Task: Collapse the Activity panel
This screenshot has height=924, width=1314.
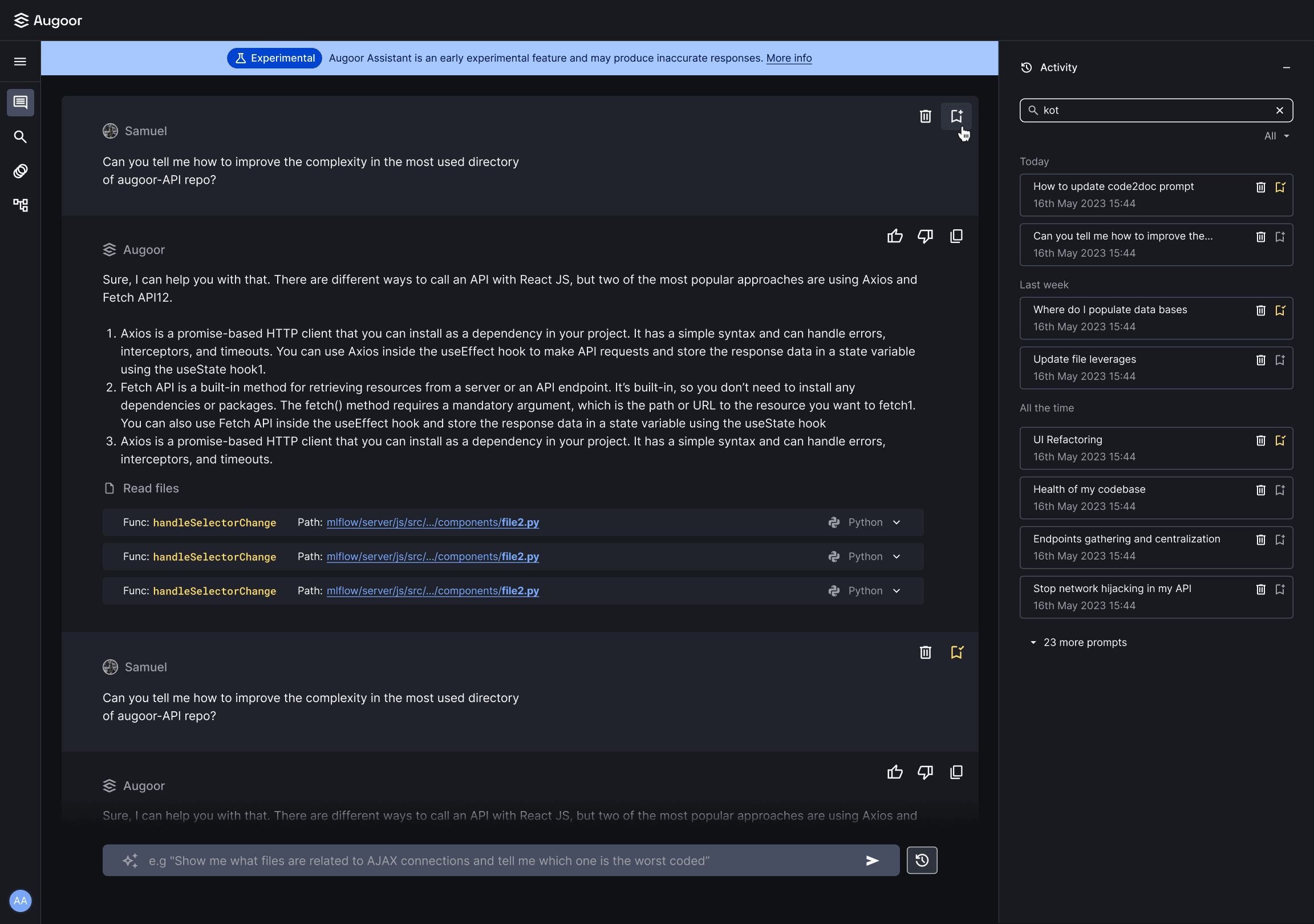Action: point(1287,67)
